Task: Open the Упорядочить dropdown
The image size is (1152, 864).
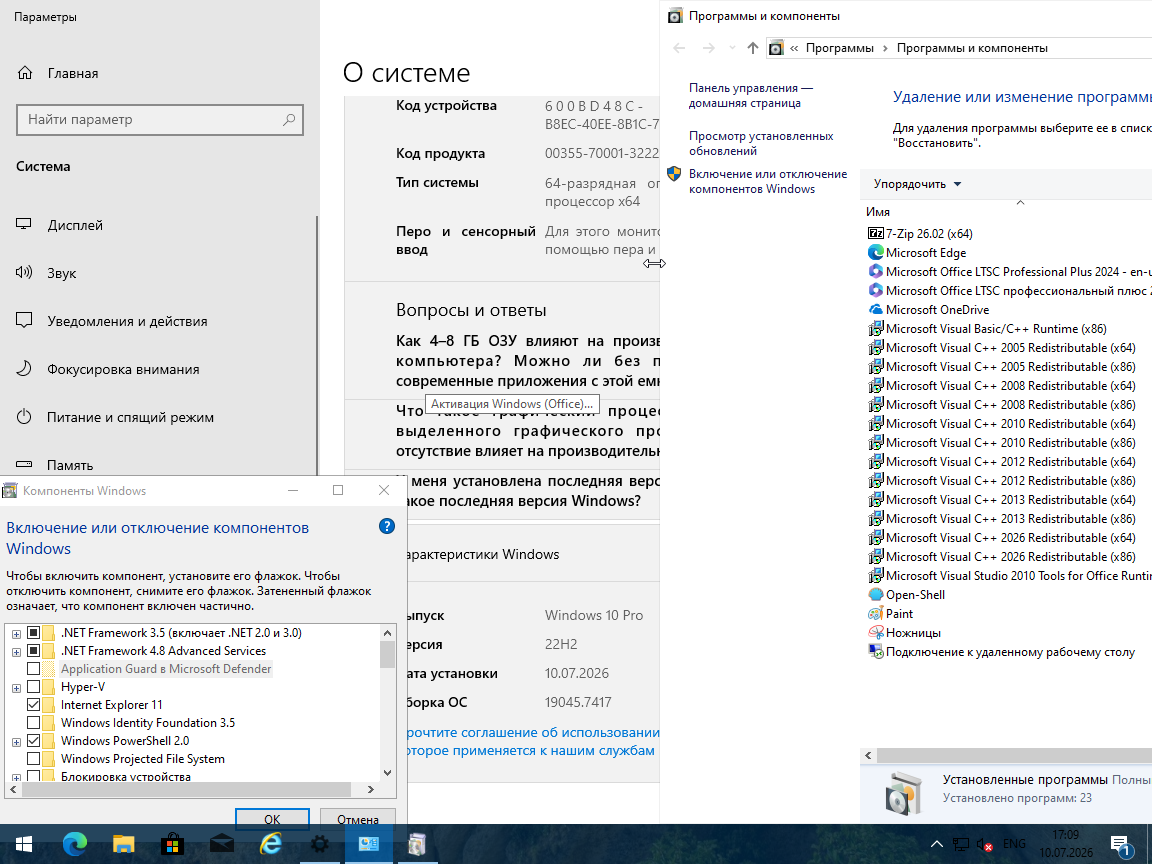Action: click(918, 184)
